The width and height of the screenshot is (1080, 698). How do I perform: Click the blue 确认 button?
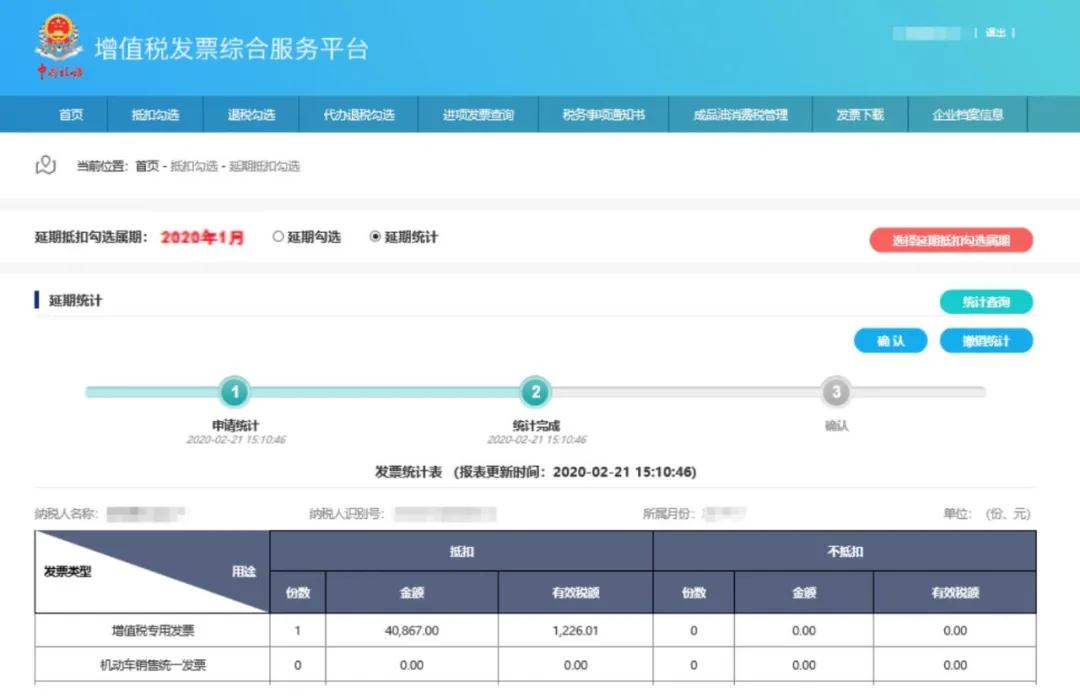[891, 340]
